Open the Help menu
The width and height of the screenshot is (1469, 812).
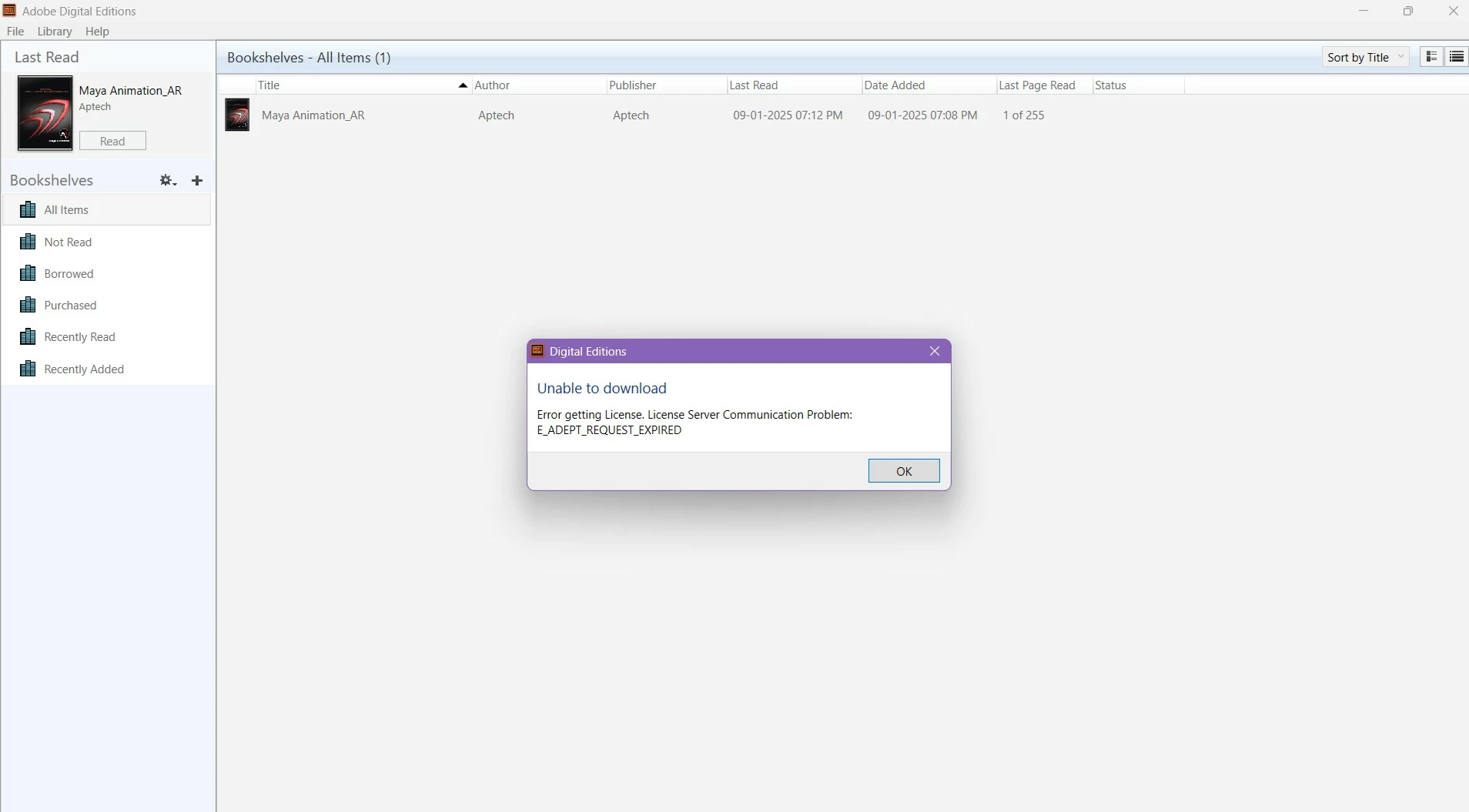point(97,32)
